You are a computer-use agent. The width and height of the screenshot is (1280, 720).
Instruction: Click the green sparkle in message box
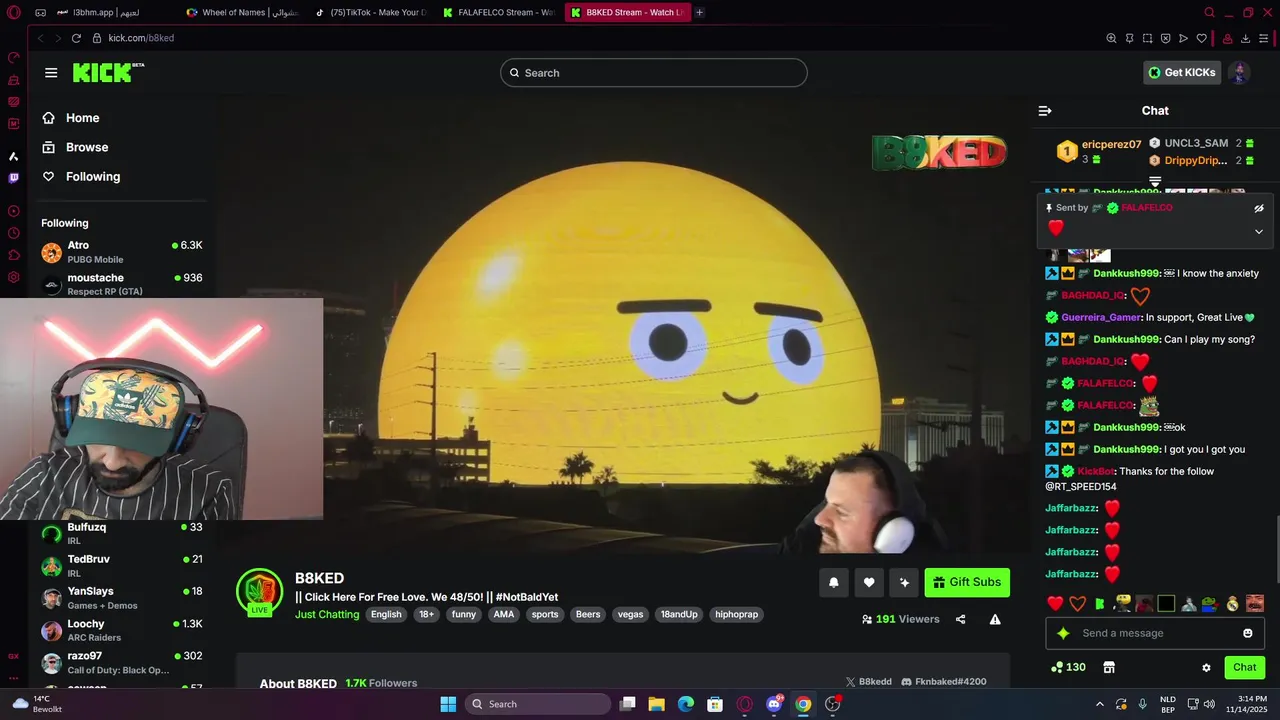click(1063, 633)
